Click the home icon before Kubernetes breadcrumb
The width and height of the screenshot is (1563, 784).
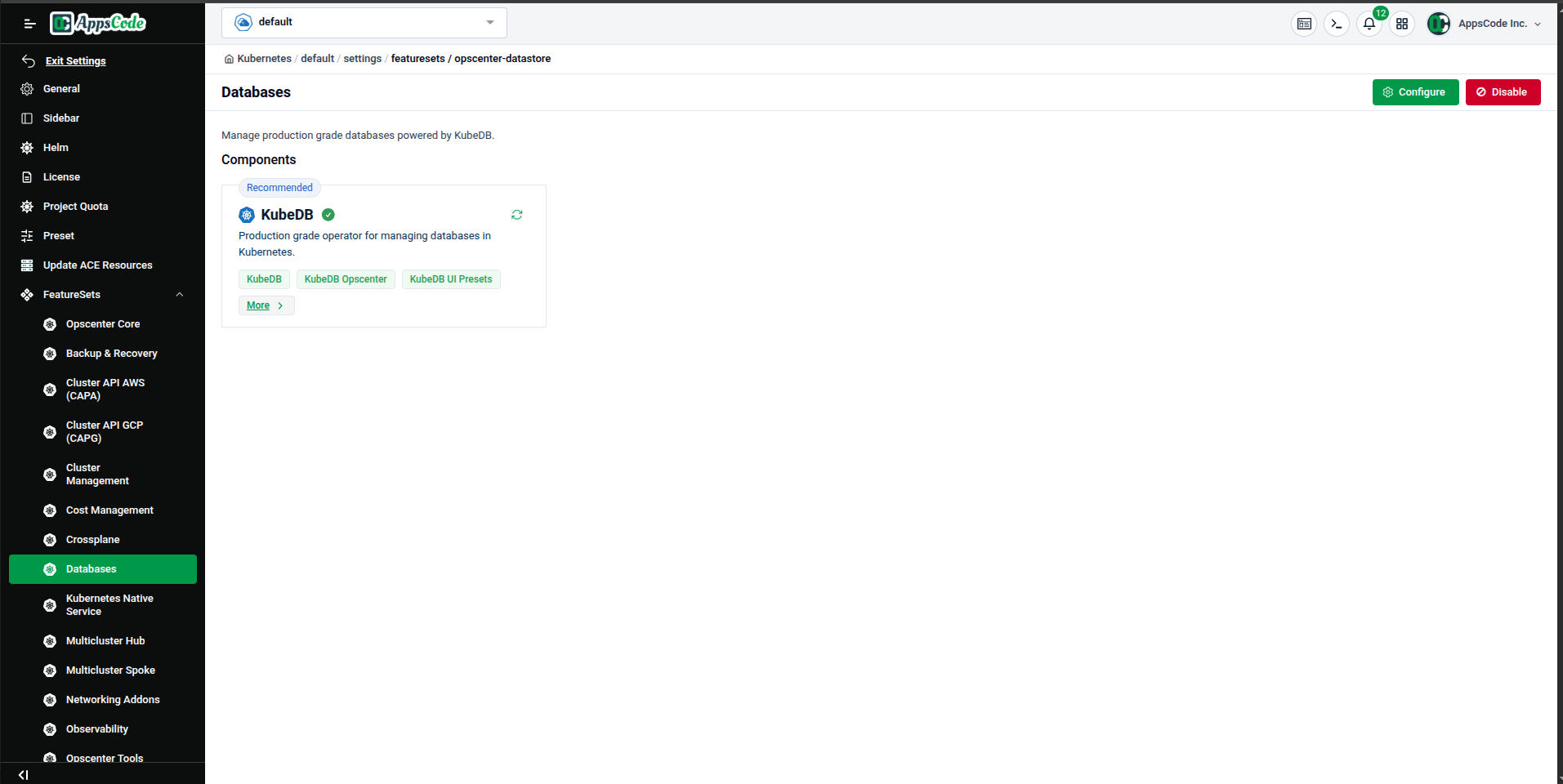point(230,59)
